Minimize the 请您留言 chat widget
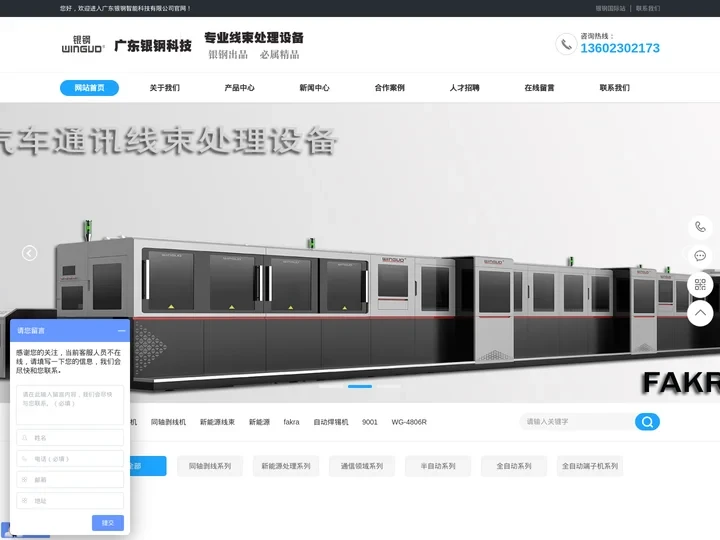The image size is (720, 540). coord(121,331)
